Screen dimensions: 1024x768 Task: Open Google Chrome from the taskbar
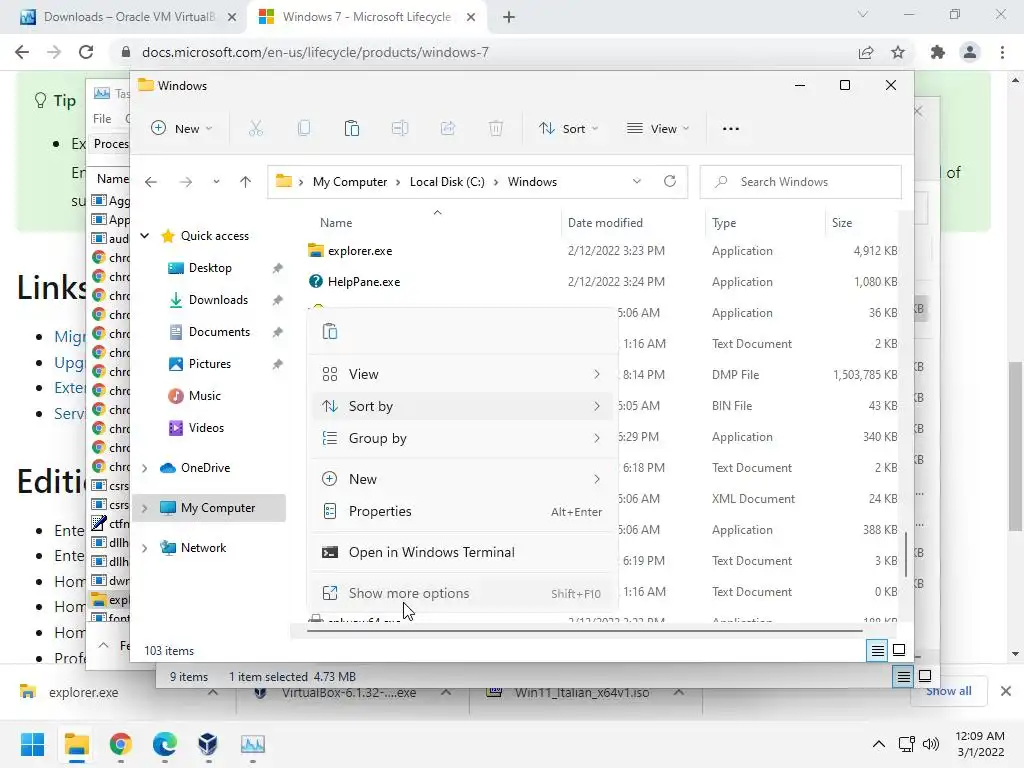(x=120, y=744)
